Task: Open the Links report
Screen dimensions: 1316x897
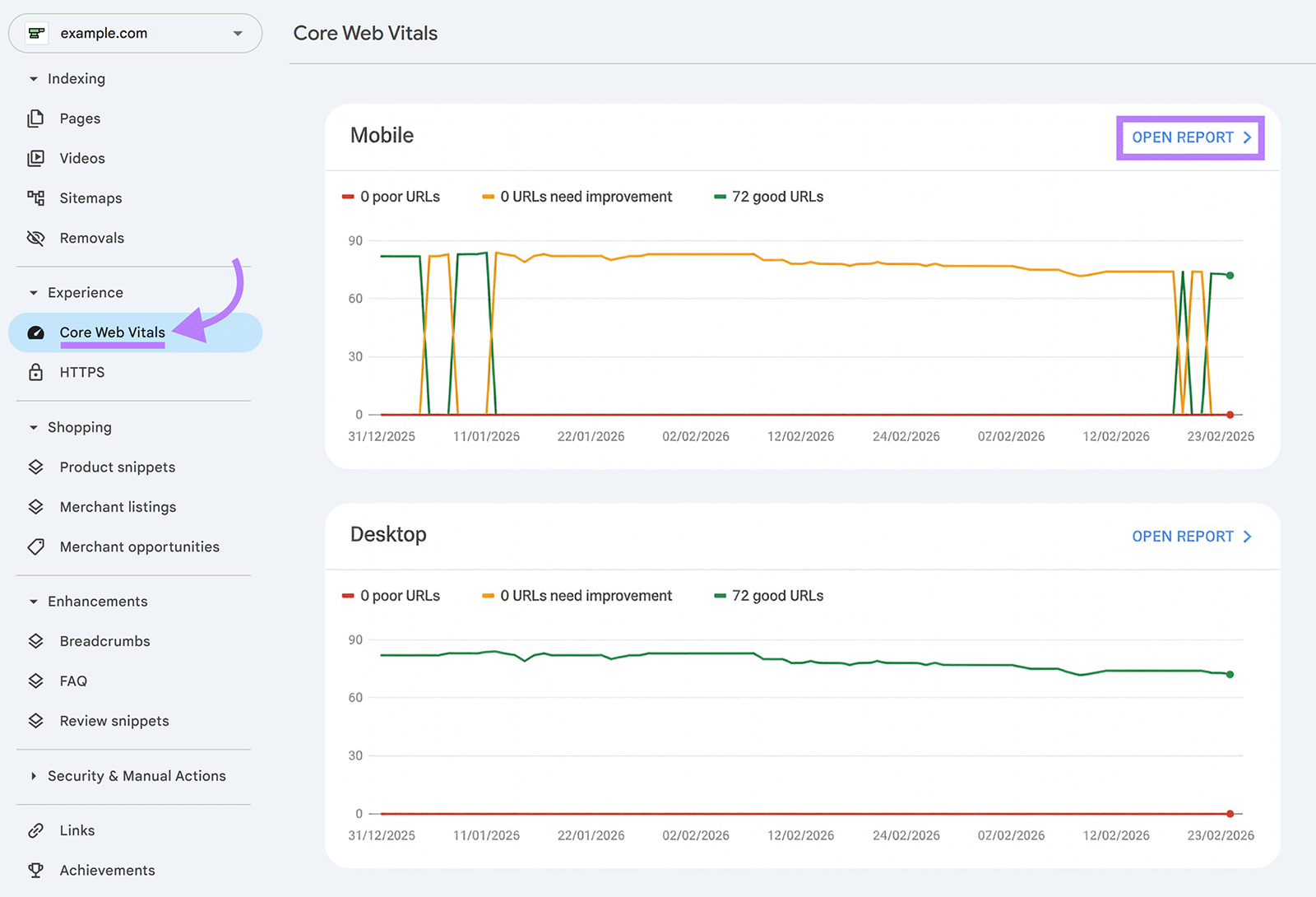Action: click(x=76, y=830)
